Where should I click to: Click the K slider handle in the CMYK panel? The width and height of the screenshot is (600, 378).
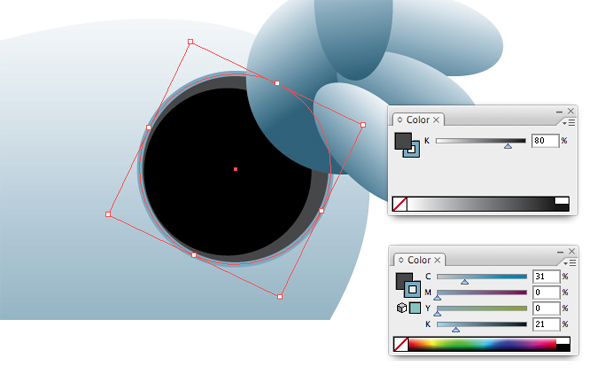click(456, 329)
